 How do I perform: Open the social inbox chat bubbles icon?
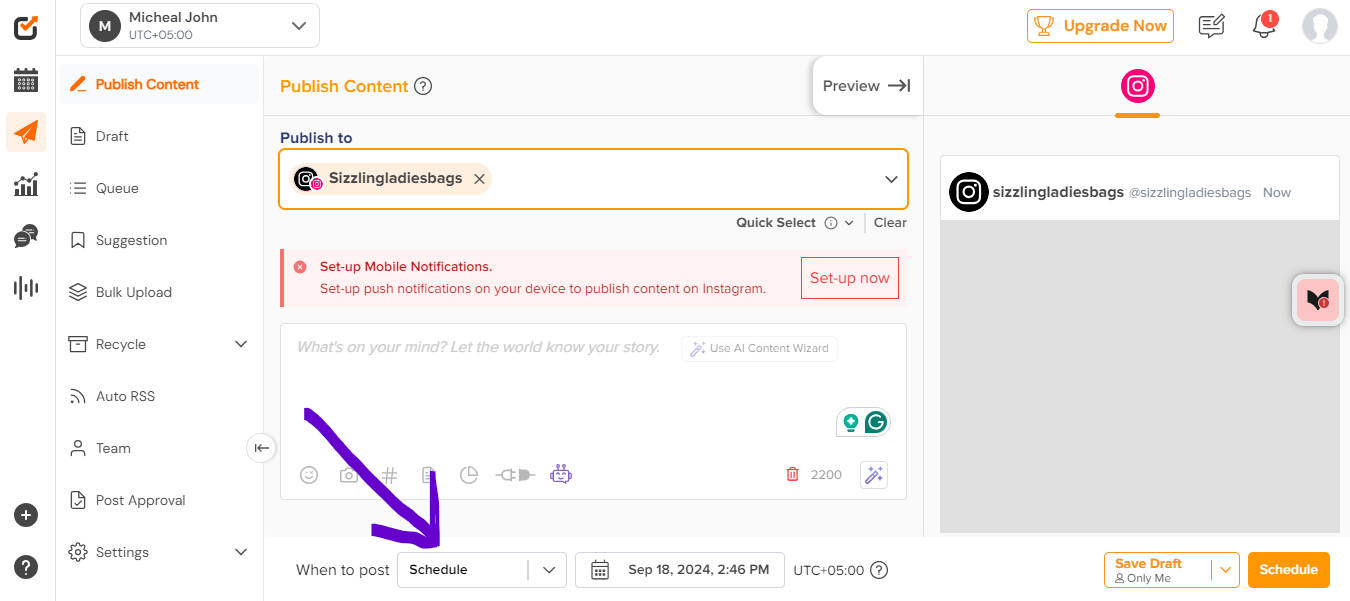click(x=26, y=236)
